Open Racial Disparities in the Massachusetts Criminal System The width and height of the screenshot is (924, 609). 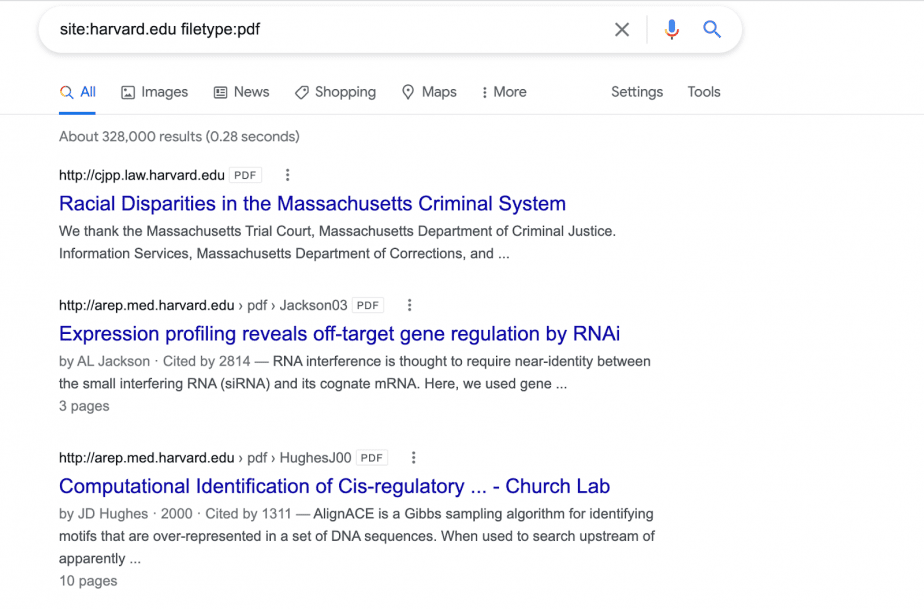(x=312, y=203)
